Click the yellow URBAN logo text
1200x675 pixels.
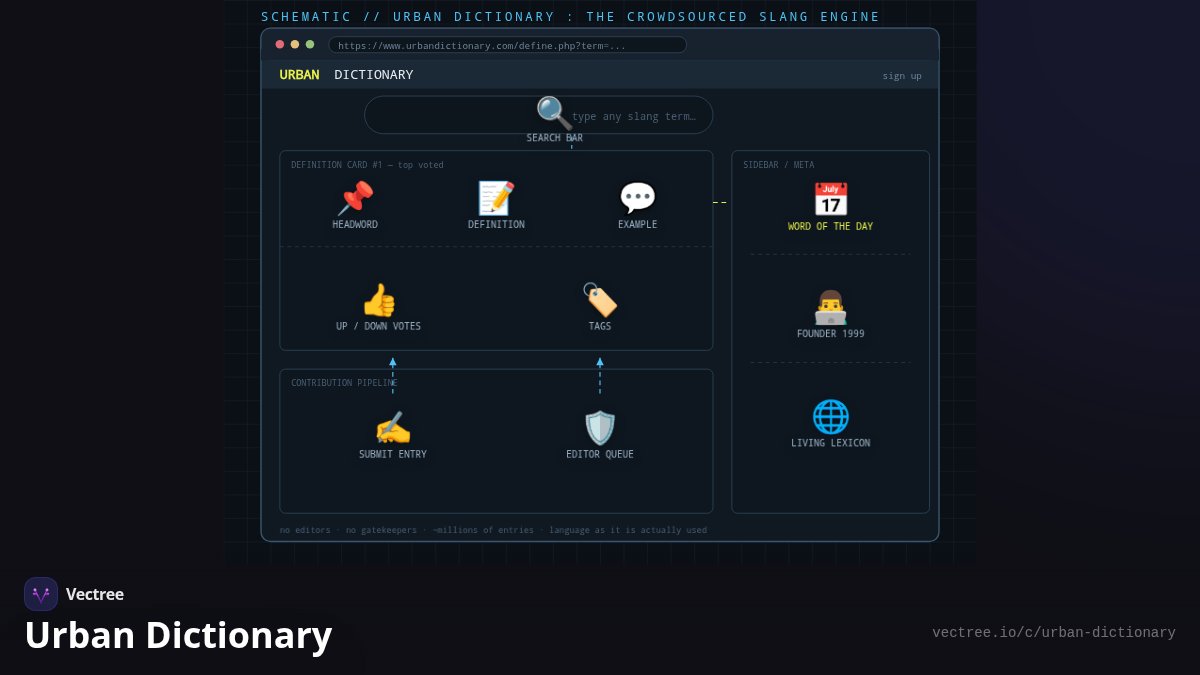tap(299, 75)
